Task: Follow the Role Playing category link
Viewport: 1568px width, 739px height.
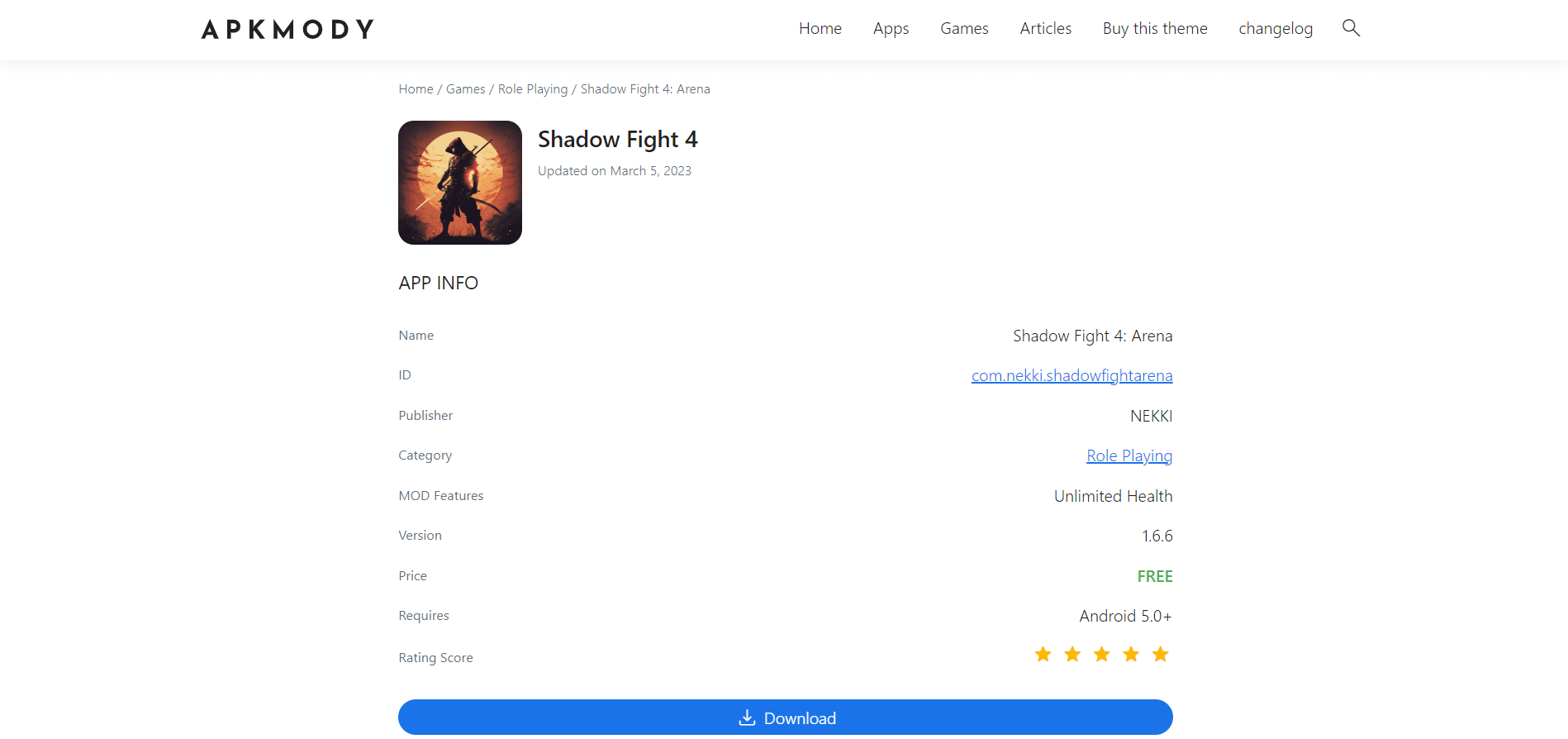Action: point(1129,456)
